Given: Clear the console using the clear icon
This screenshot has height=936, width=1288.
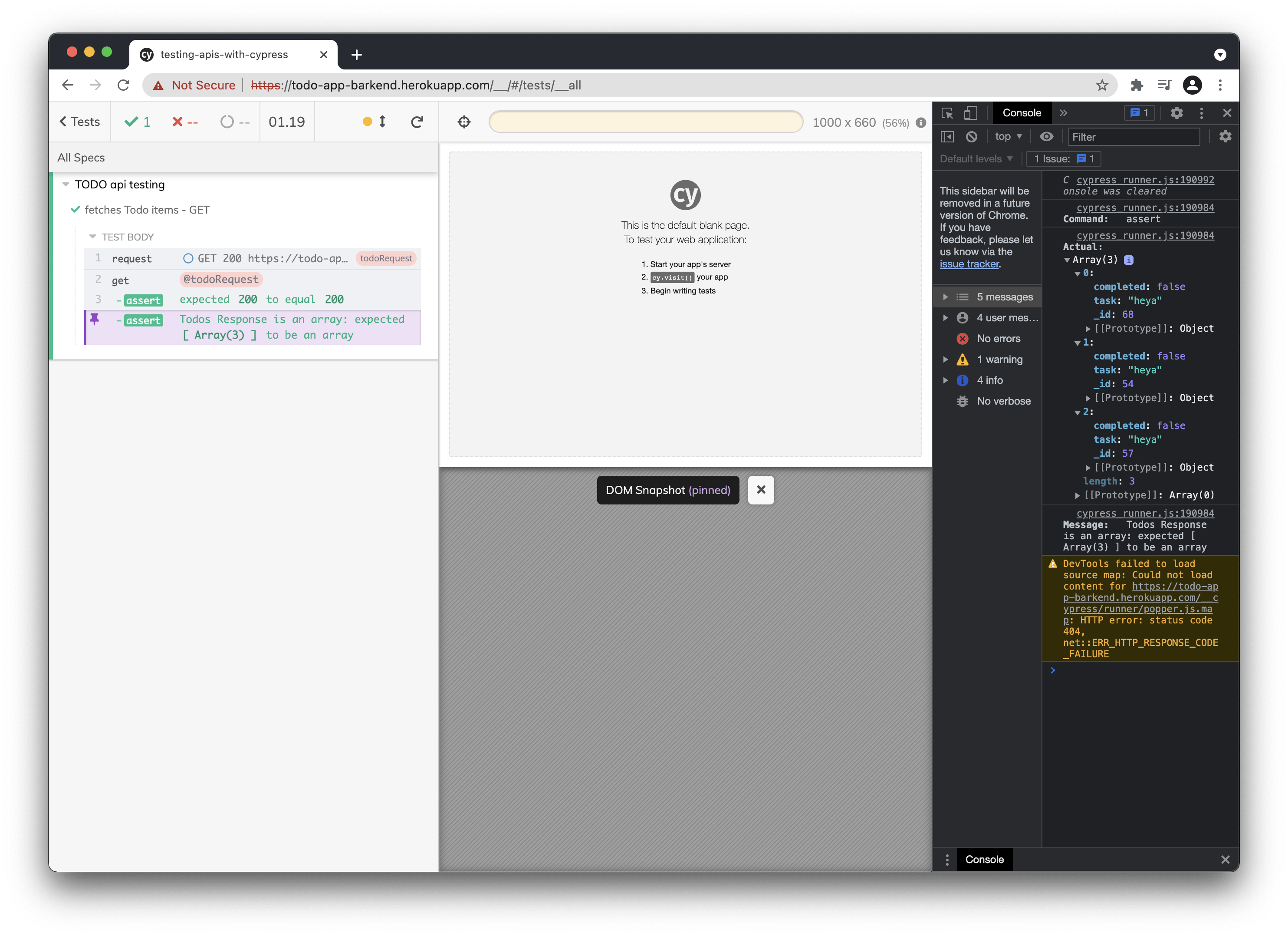Looking at the screenshot, I should click(x=972, y=136).
